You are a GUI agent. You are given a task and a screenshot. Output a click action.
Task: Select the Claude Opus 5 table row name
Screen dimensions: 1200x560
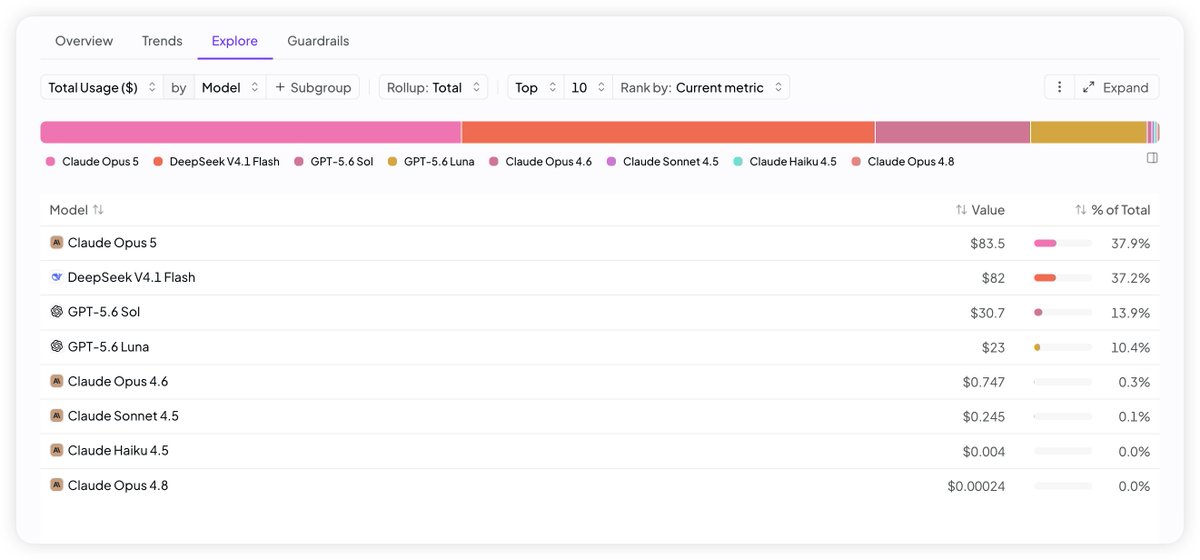point(112,243)
